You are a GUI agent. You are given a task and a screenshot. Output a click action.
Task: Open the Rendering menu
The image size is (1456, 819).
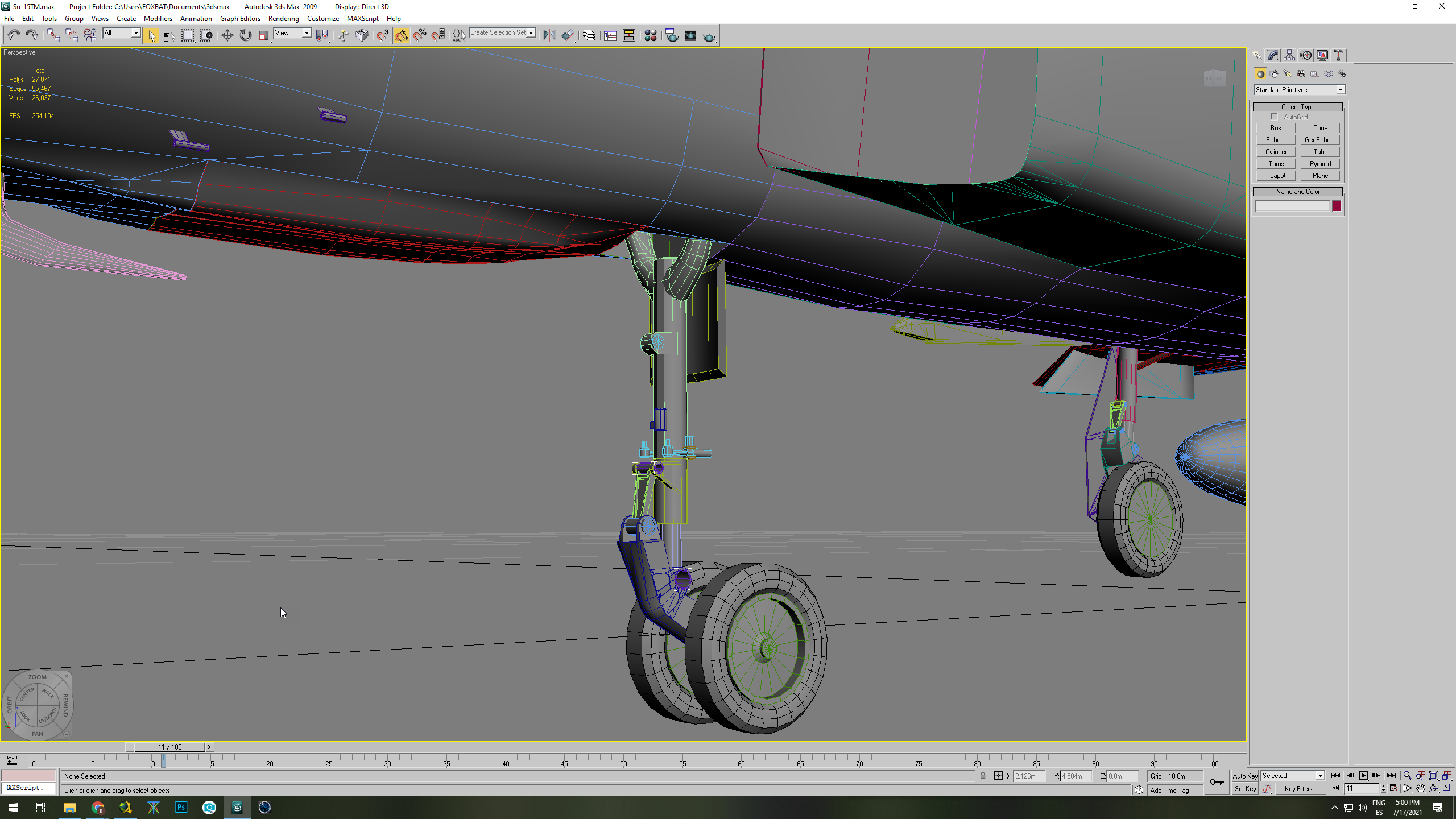point(283,19)
